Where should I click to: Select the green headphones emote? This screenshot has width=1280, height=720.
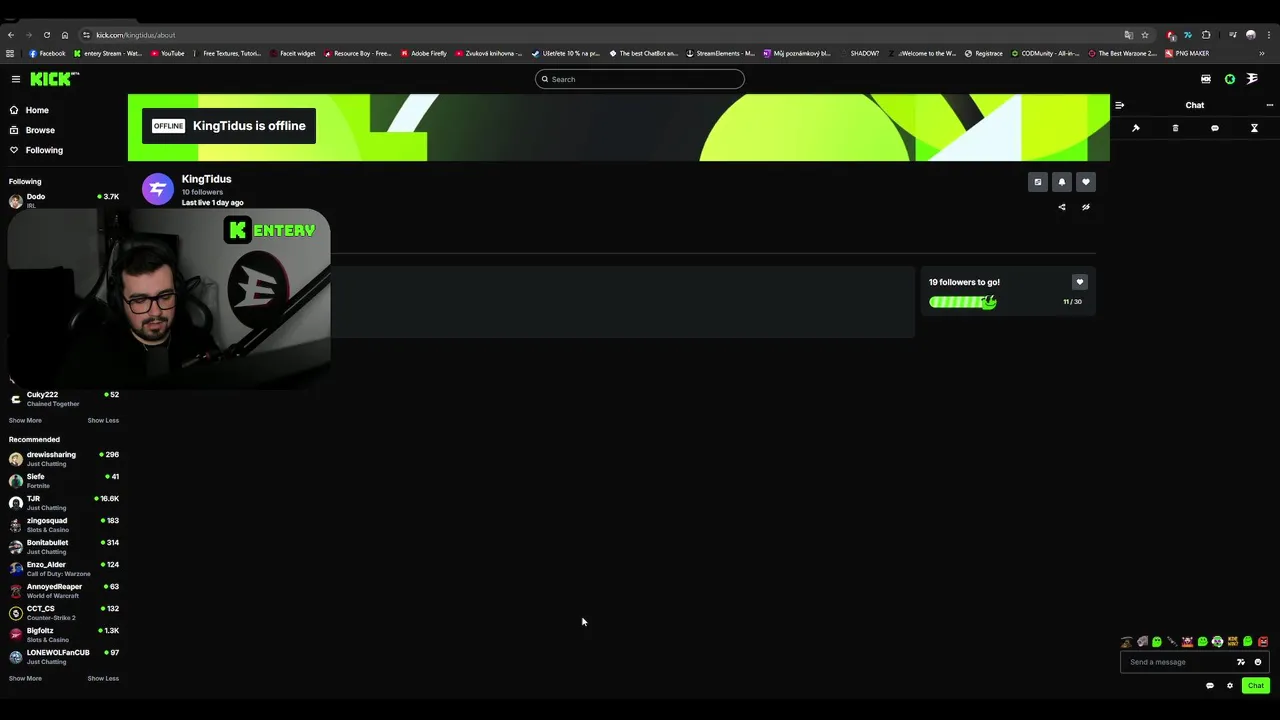[x=1218, y=642]
